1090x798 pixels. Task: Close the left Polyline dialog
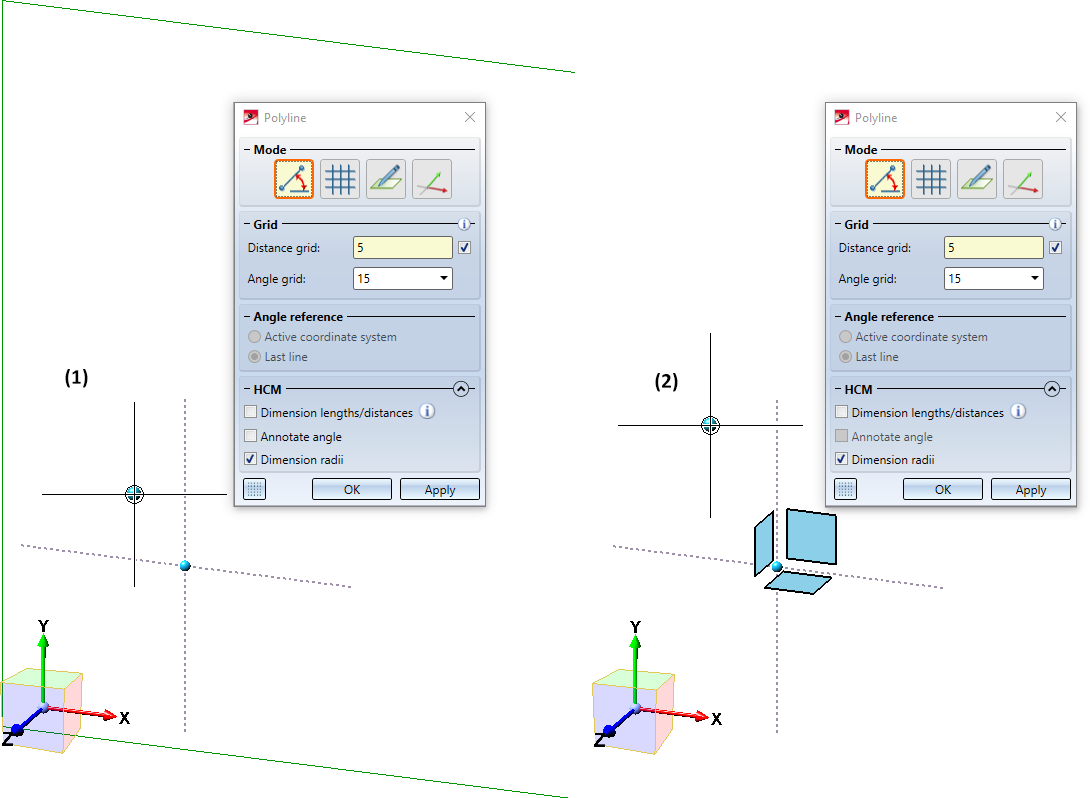(470, 117)
